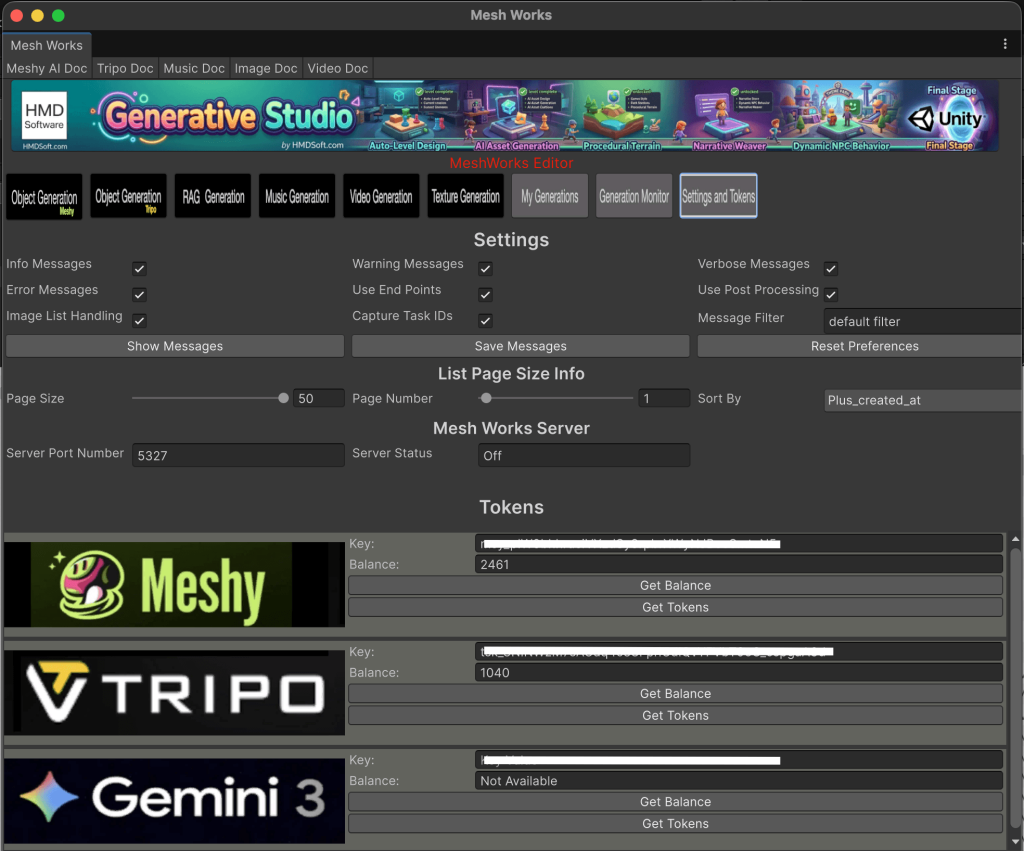Click the Tripo logo image
1024x851 pixels.
pyautogui.click(x=174, y=693)
